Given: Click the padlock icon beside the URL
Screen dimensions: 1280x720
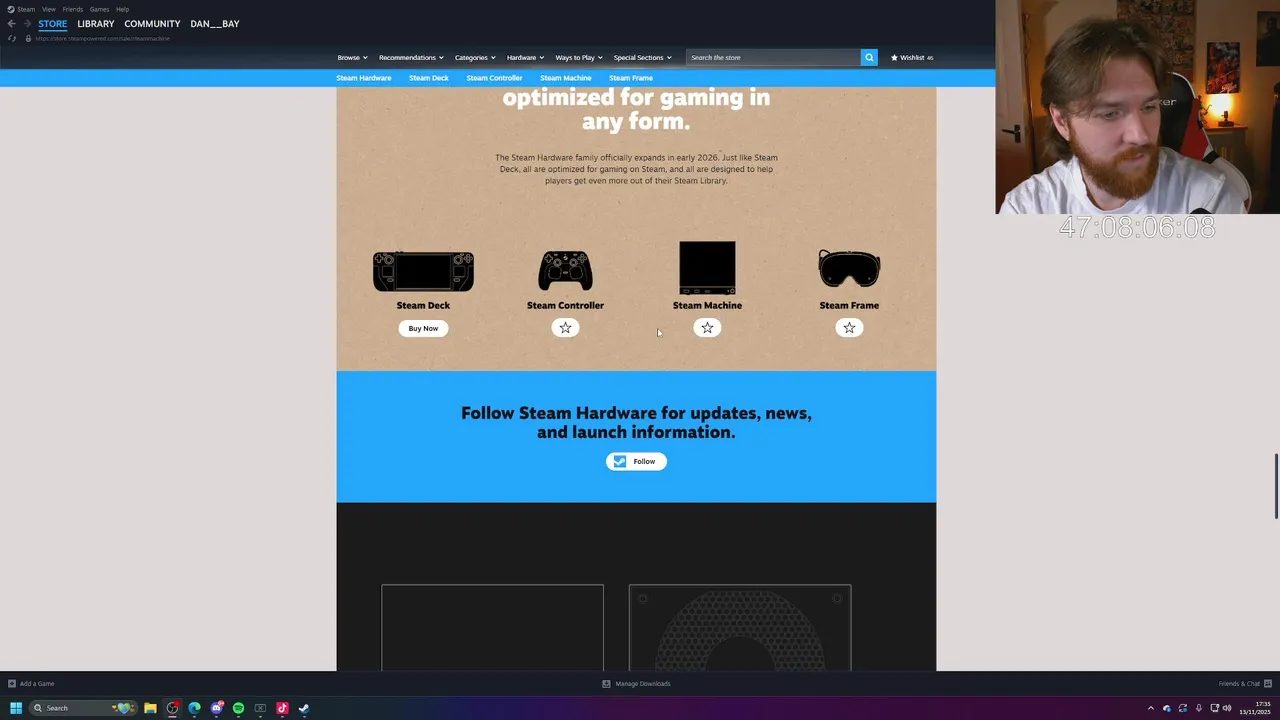Looking at the screenshot, I should coord(28,38).
